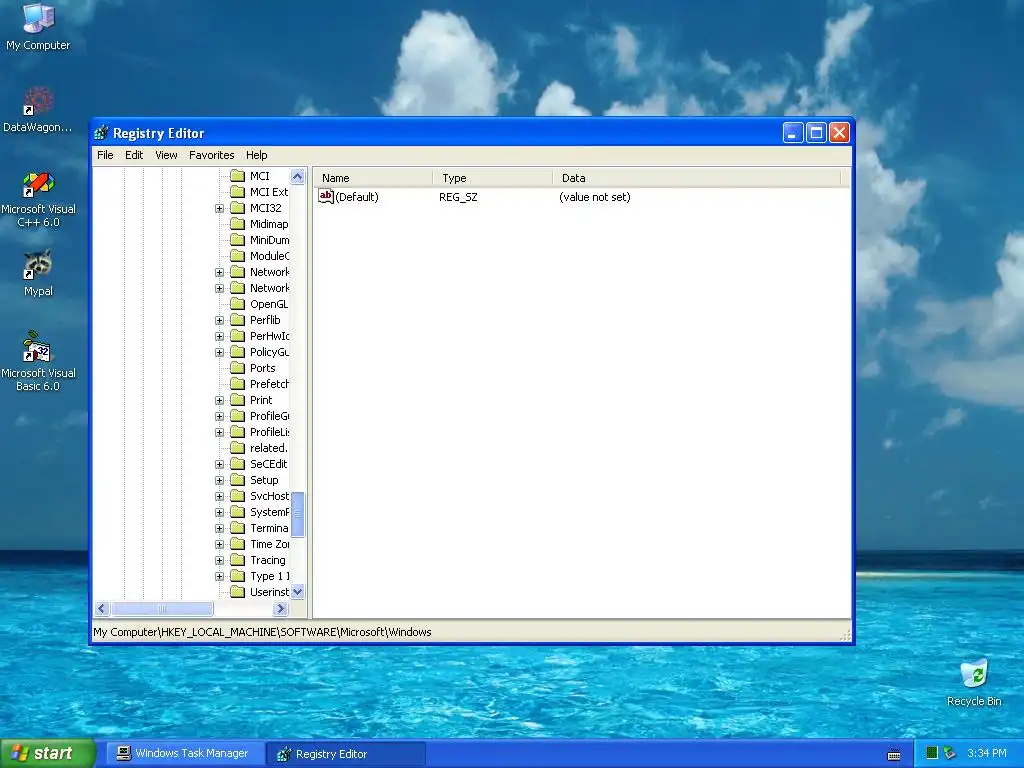Image resolution: width=1024 pixels, height=768 pixels.
Task: Click the green Task Manager tray icon
Action: click(932, 753)
